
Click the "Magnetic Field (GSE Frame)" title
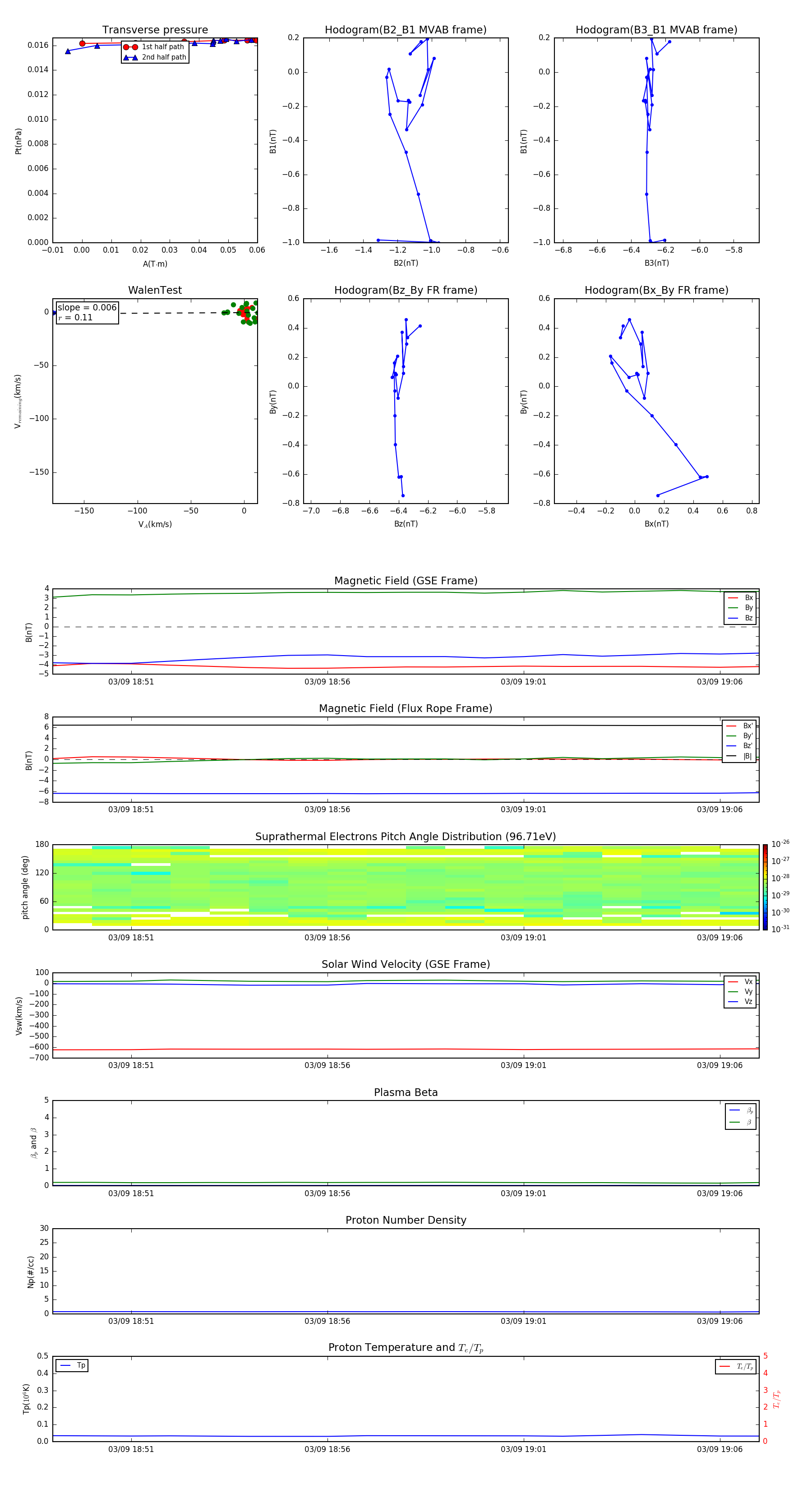[x=406, y=581]
